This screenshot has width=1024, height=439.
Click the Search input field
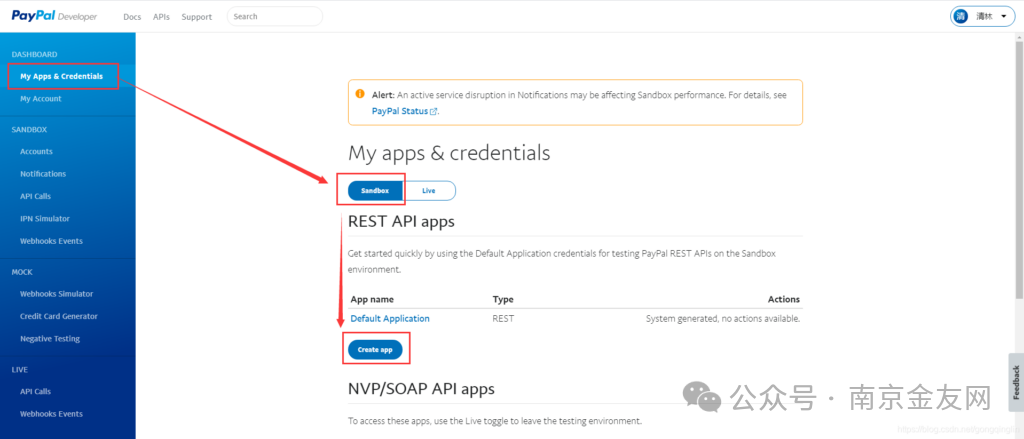click(x=275, y=16)
